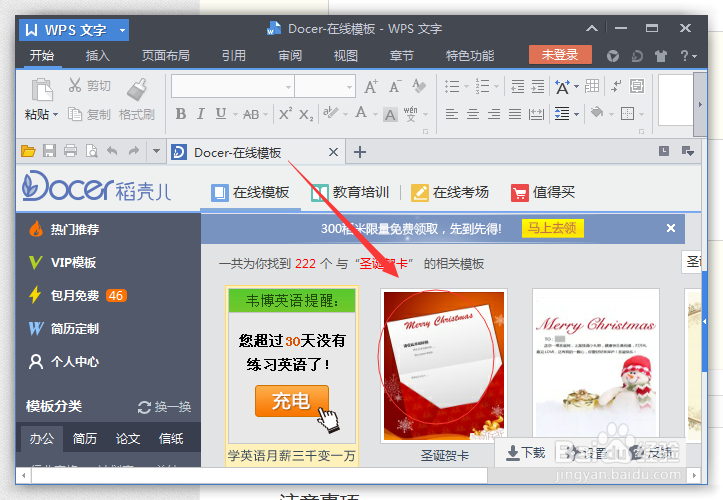
Task: Click the numbered list icon
Action: pyautogui.click(x=482, y=86)
